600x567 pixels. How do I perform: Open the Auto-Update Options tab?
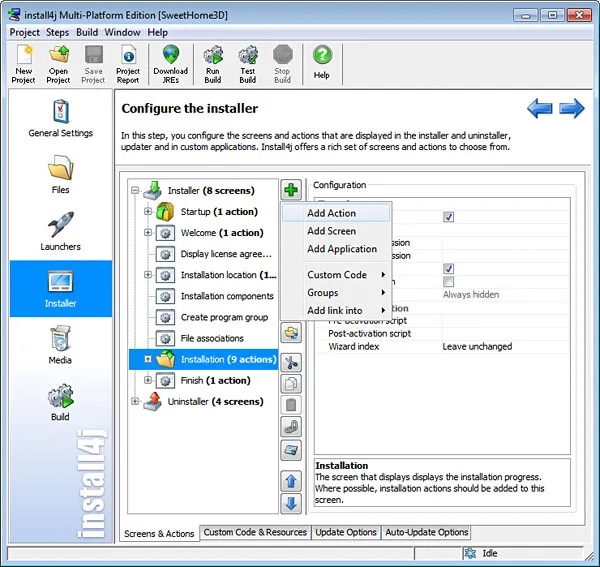427,532
